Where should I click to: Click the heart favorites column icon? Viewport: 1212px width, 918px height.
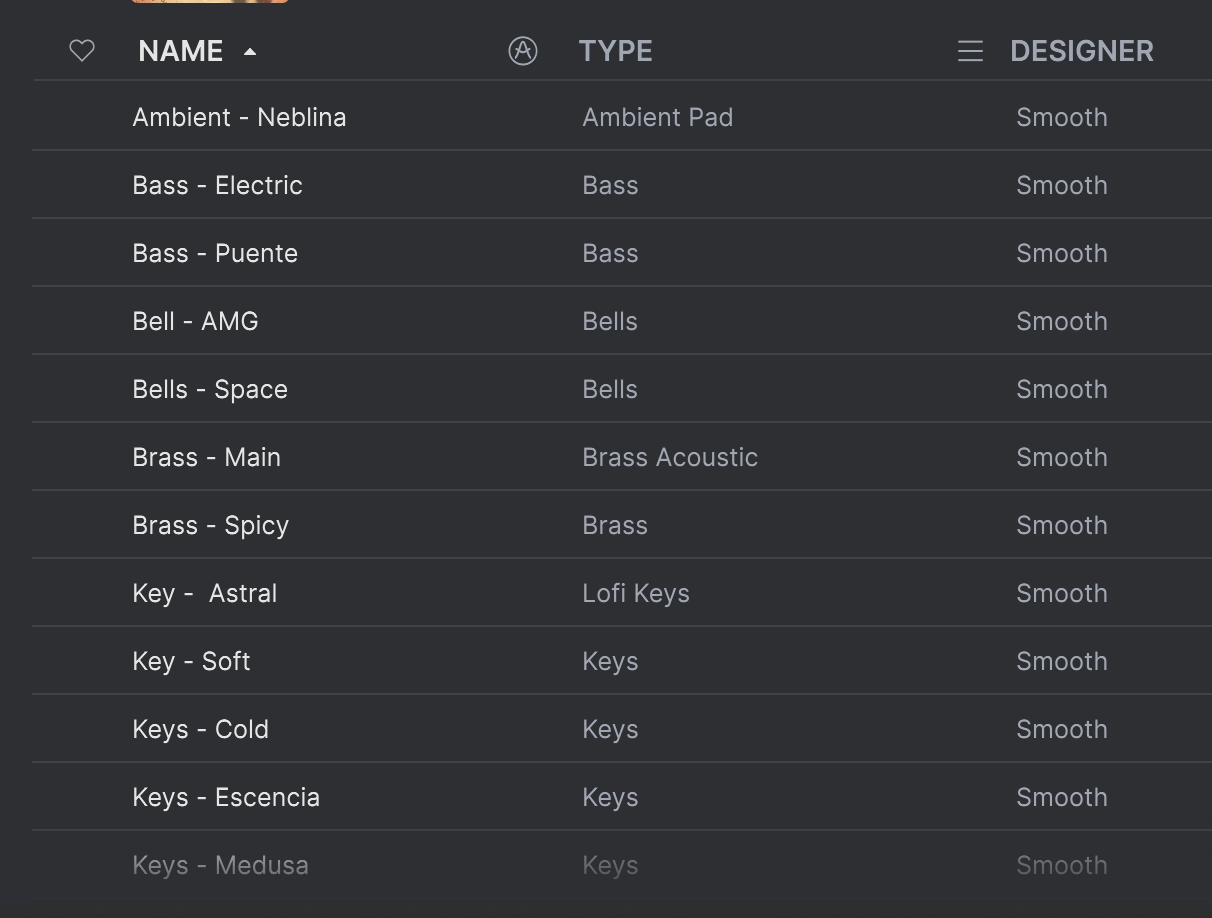coord(82,51)
